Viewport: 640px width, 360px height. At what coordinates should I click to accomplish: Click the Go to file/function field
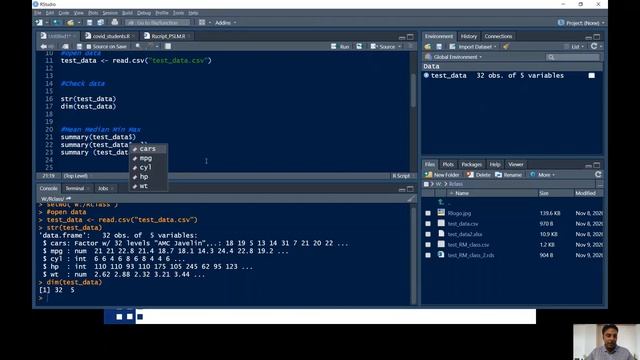tap(157, 22)
